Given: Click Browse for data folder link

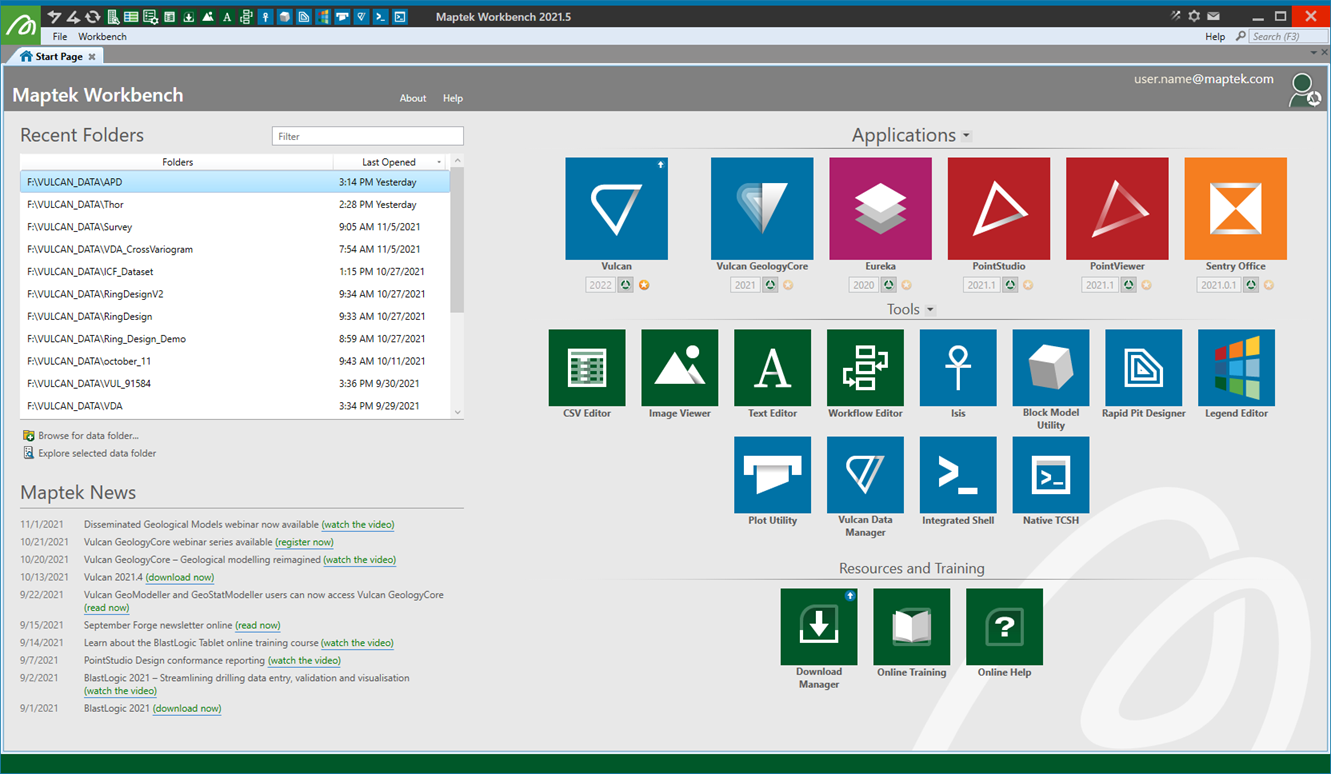Looking at the screenshot, I should [x=88, y=436].
